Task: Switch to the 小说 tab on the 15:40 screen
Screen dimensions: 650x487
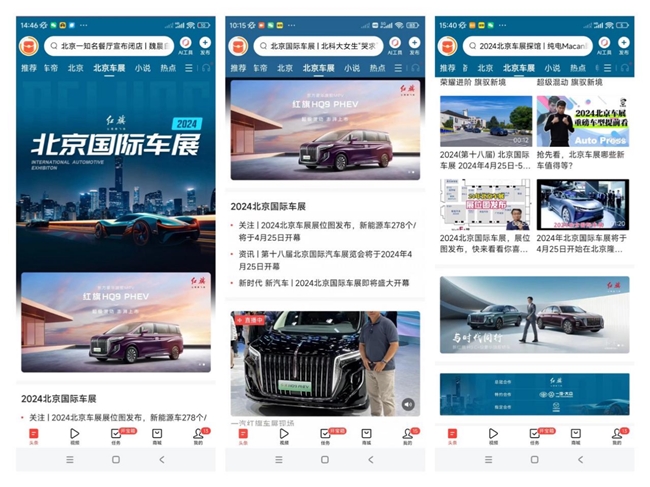Action: [552, 68]
